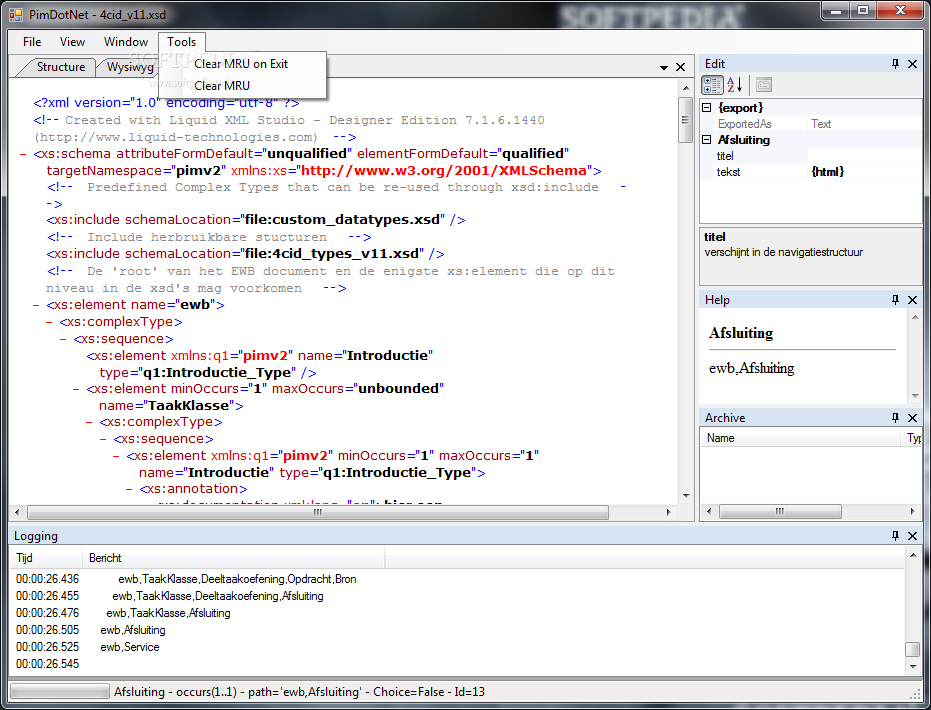This screenshot has width=931, height=710.
Task: Click editor scroll up arrow
Action: click(686, 88)
